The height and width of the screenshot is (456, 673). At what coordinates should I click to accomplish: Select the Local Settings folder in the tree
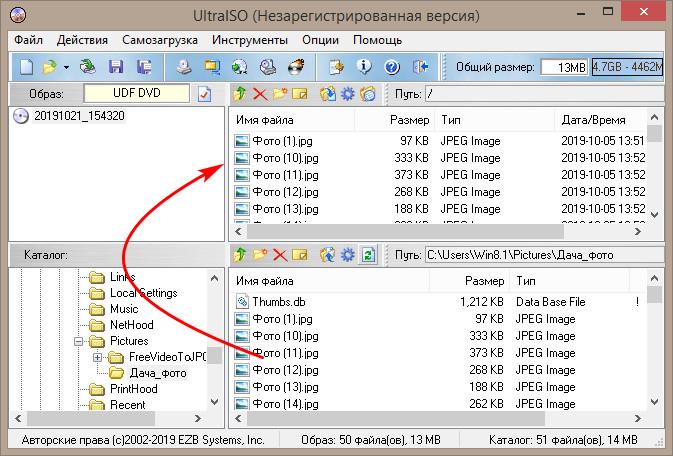click(x=143, y=293)
